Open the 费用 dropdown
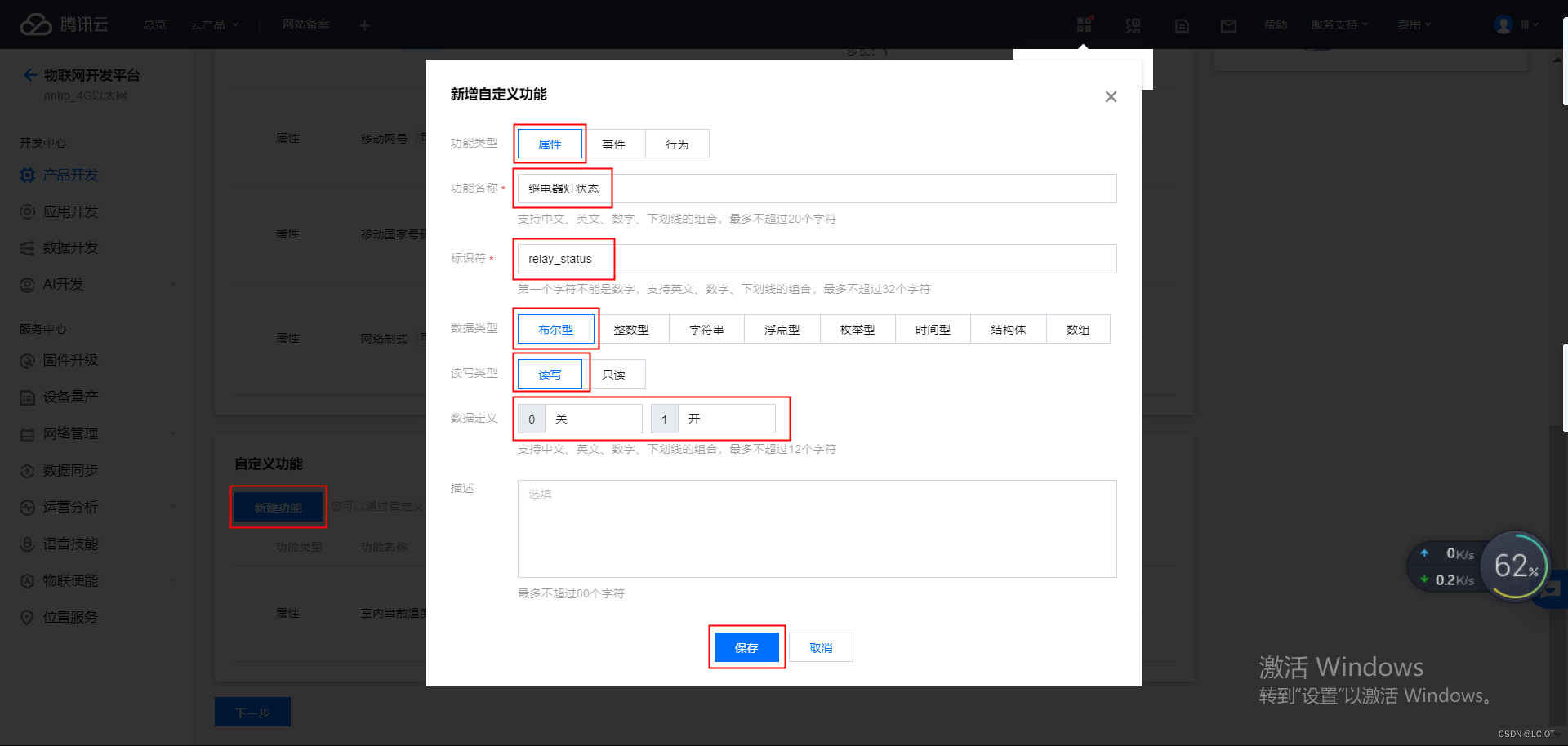The width and height of the screenshot is (1568, 746). click(1414, 24)
